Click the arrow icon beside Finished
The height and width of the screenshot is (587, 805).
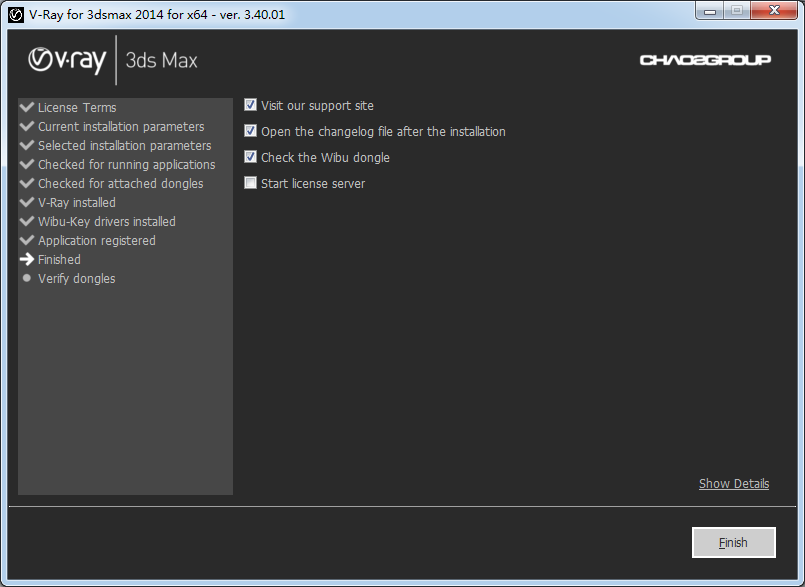point(27,259)
